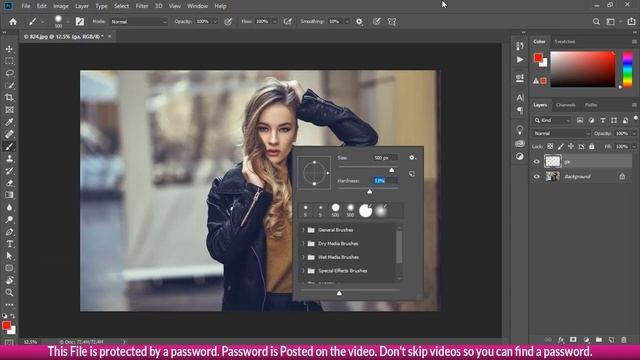
Task: Open the Character panel icon
Action: [x=520, y=98]
